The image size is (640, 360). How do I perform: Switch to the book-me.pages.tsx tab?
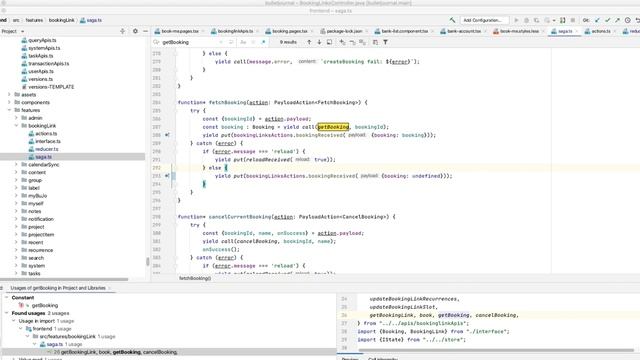tap(180, 31)
